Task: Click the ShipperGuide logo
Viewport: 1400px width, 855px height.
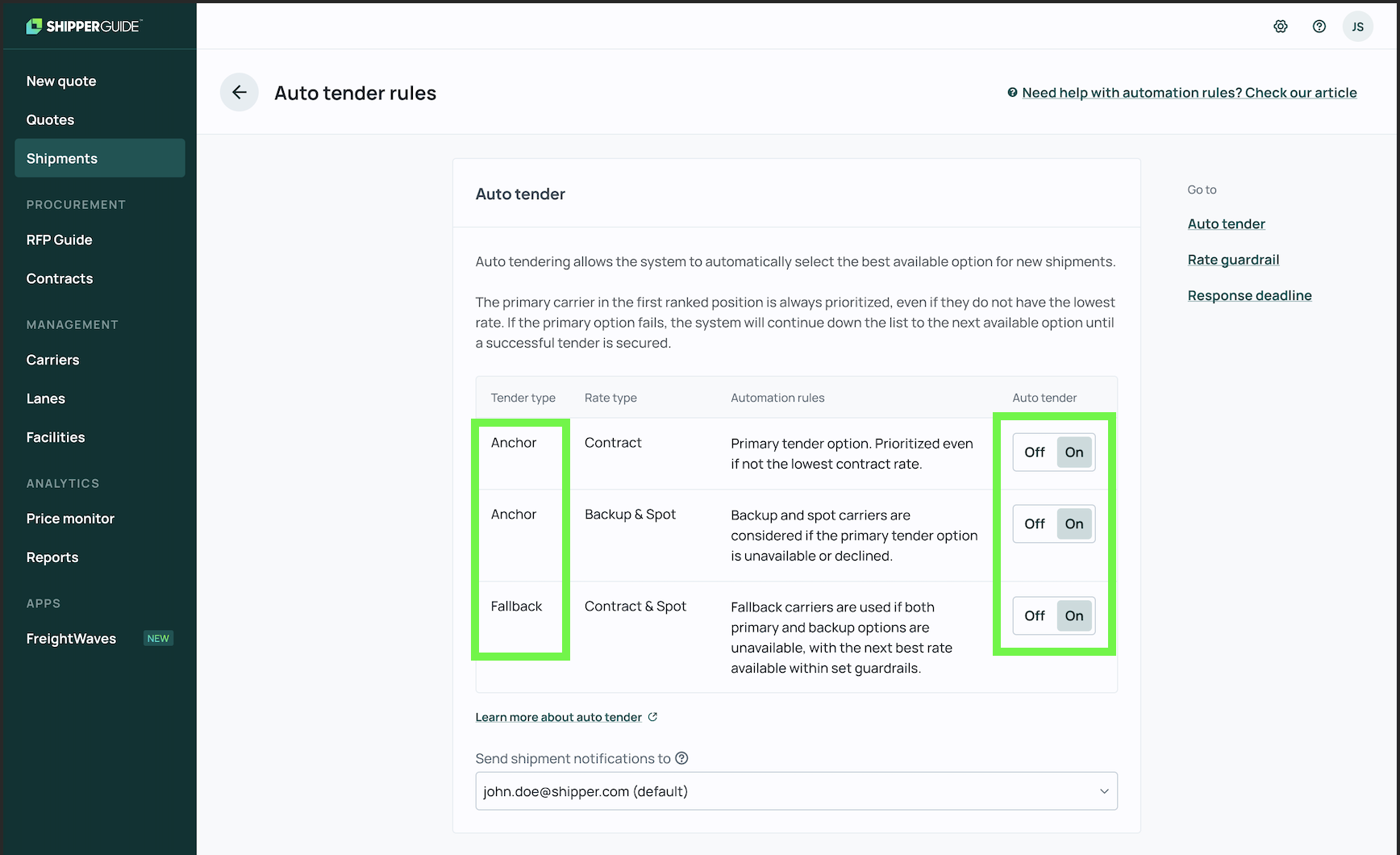Action: click(x=83, y=25)
